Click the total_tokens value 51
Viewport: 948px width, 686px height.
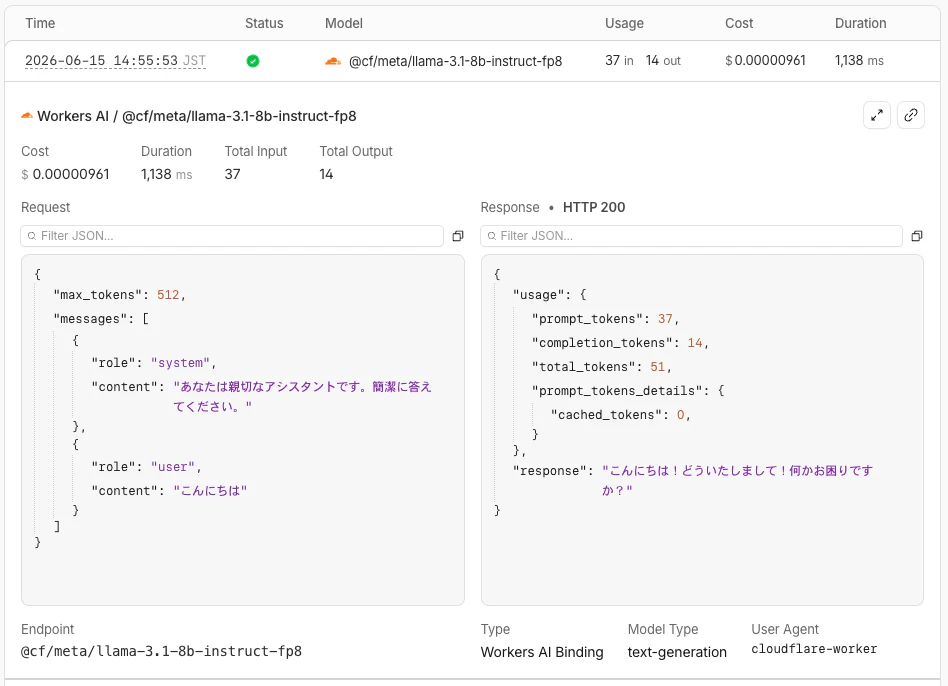[x=657, y=367]
